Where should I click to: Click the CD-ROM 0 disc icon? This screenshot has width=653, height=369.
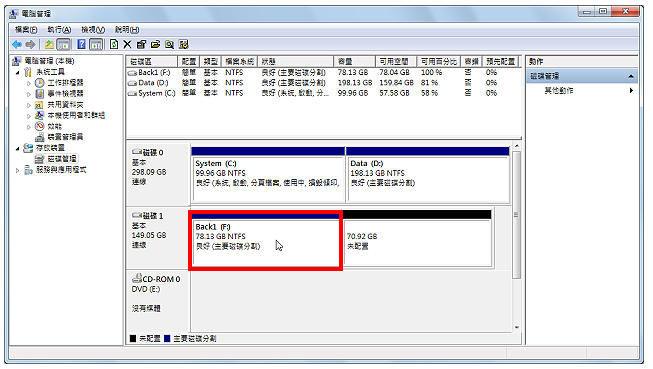(x=137, y=278)
